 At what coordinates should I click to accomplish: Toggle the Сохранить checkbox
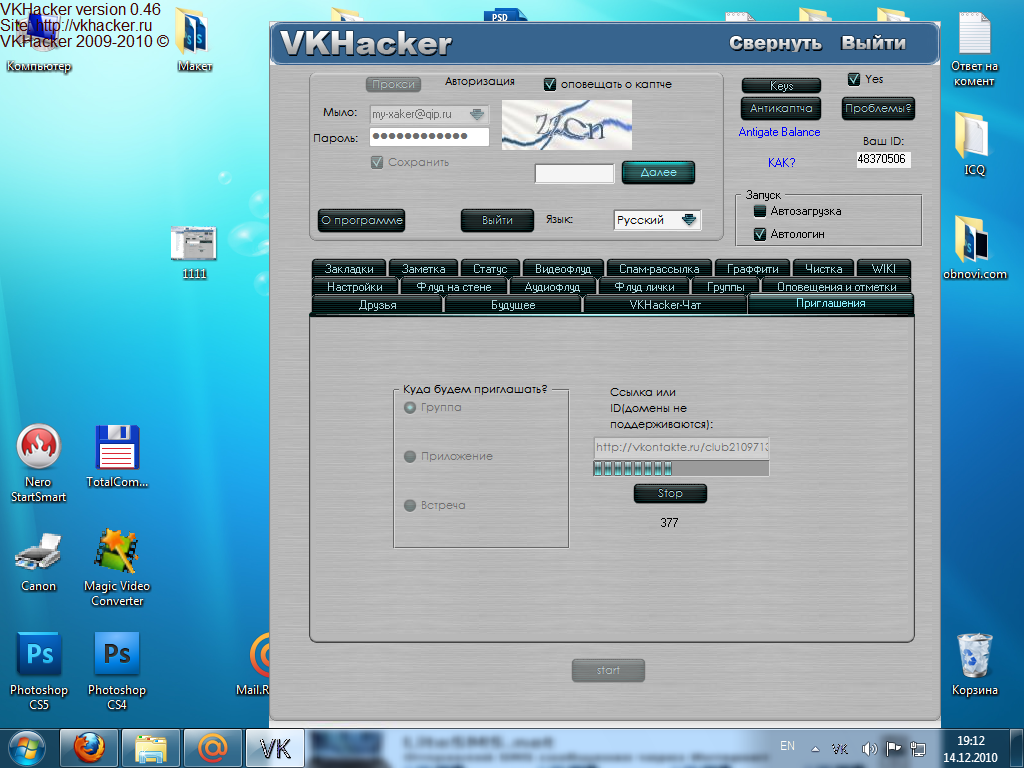point(377,162)
